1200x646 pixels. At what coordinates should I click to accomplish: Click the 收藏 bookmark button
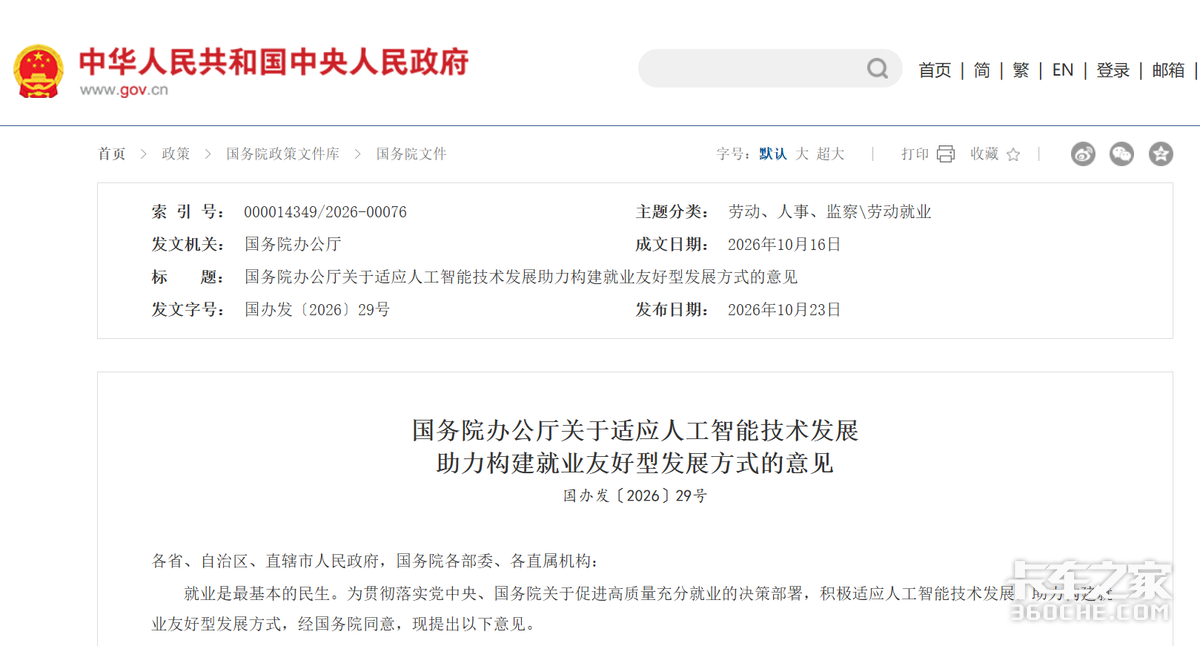(x=984, y=154)
